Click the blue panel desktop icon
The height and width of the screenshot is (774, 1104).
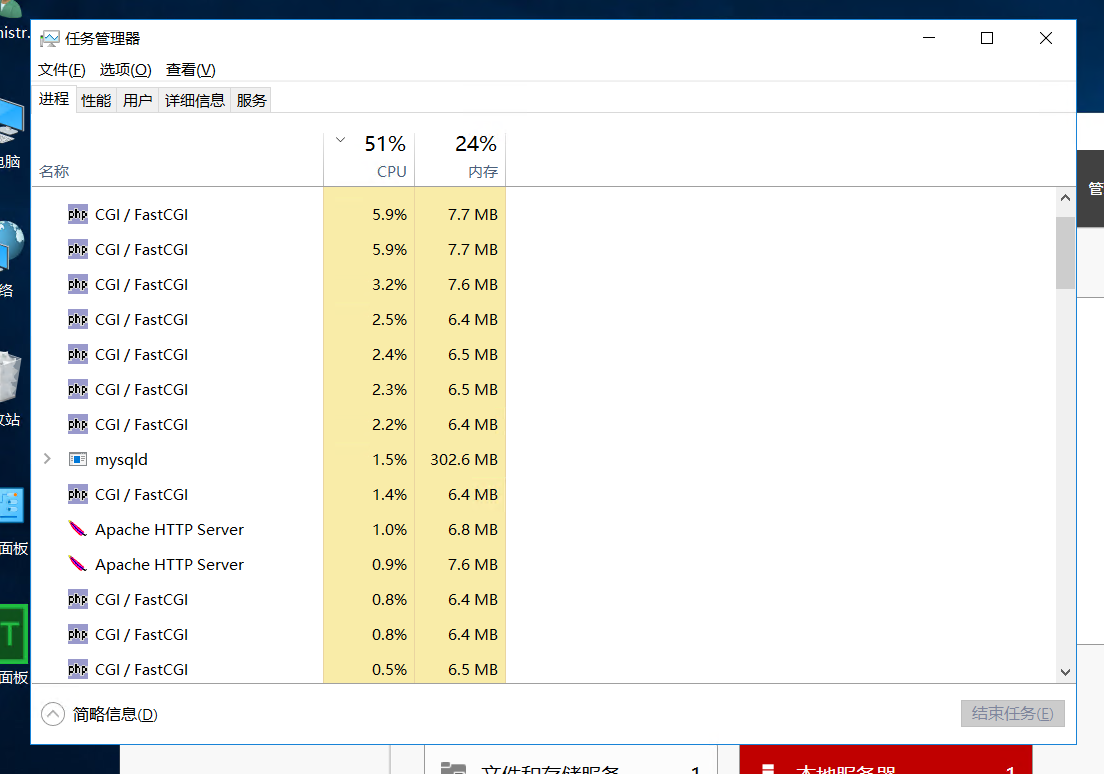pos(12,505)
